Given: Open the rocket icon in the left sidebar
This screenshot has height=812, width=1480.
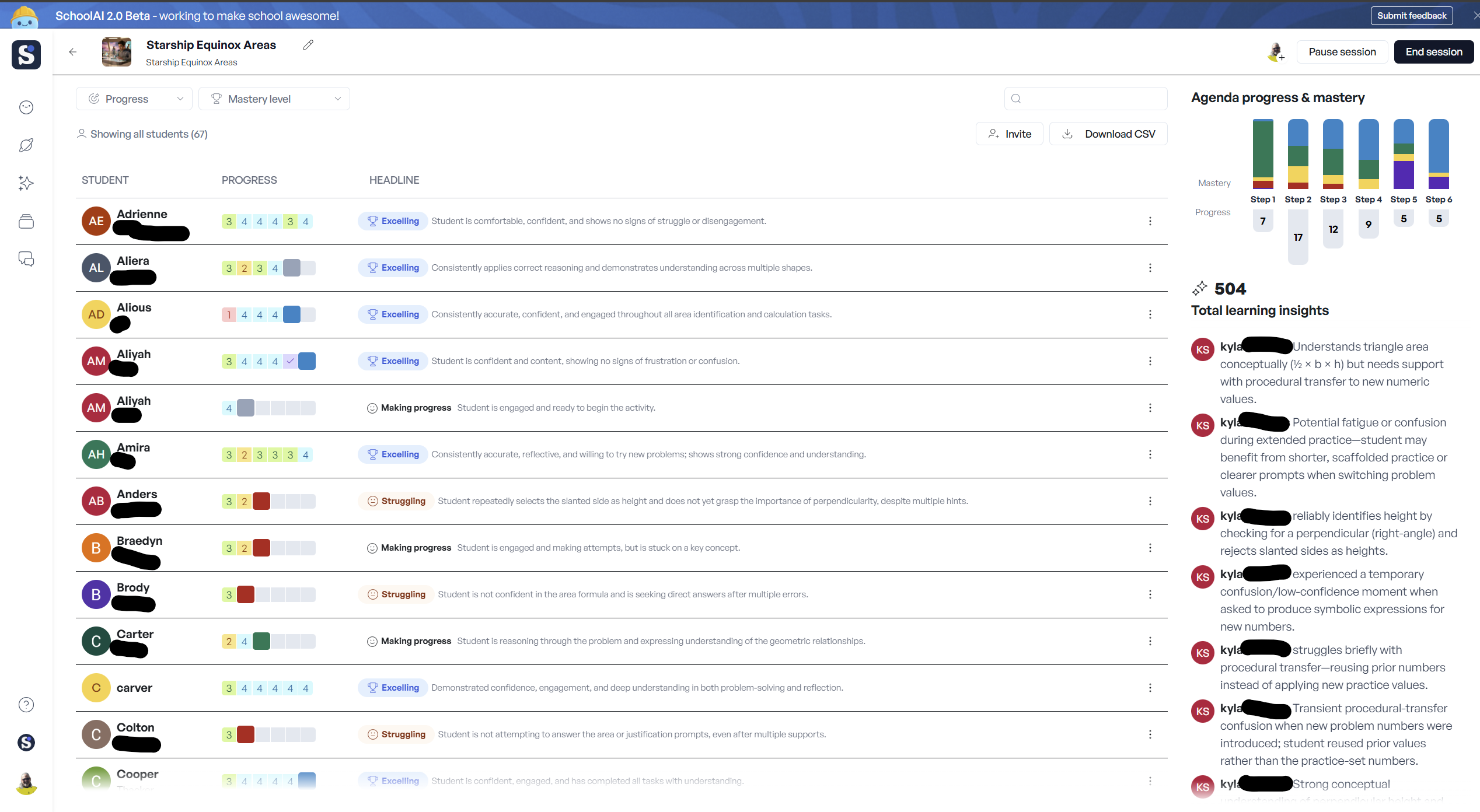Looking at the screenshot, I should pyautogui.click(x=26, y=145).
